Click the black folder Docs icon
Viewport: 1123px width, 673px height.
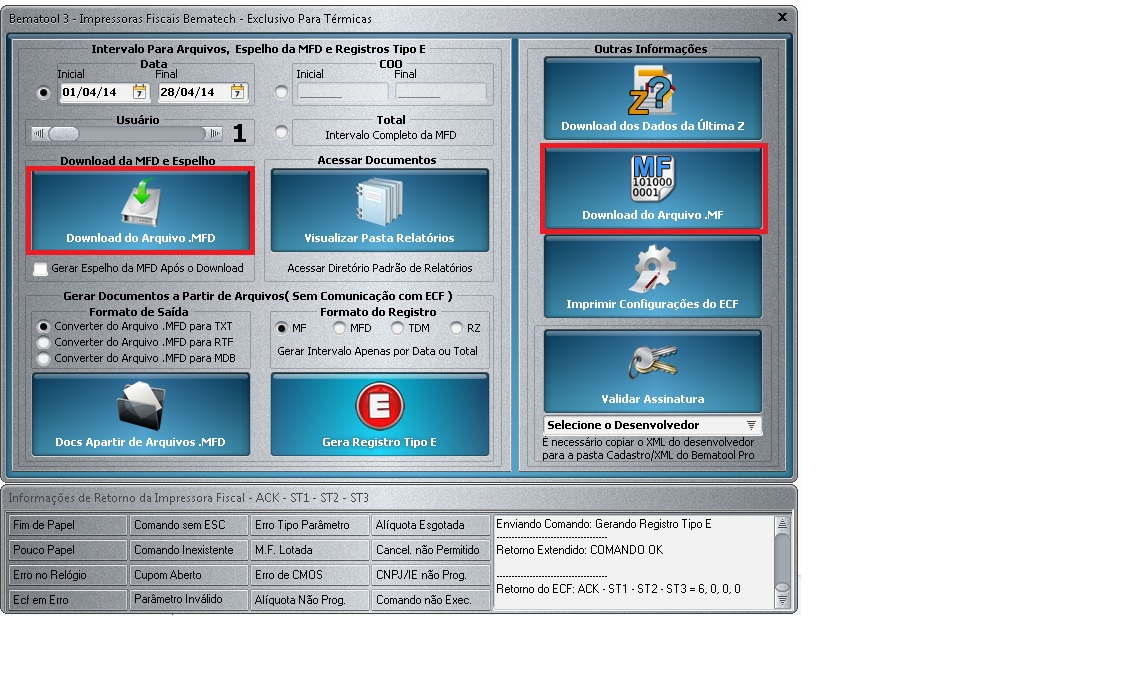tap(141, 406)
